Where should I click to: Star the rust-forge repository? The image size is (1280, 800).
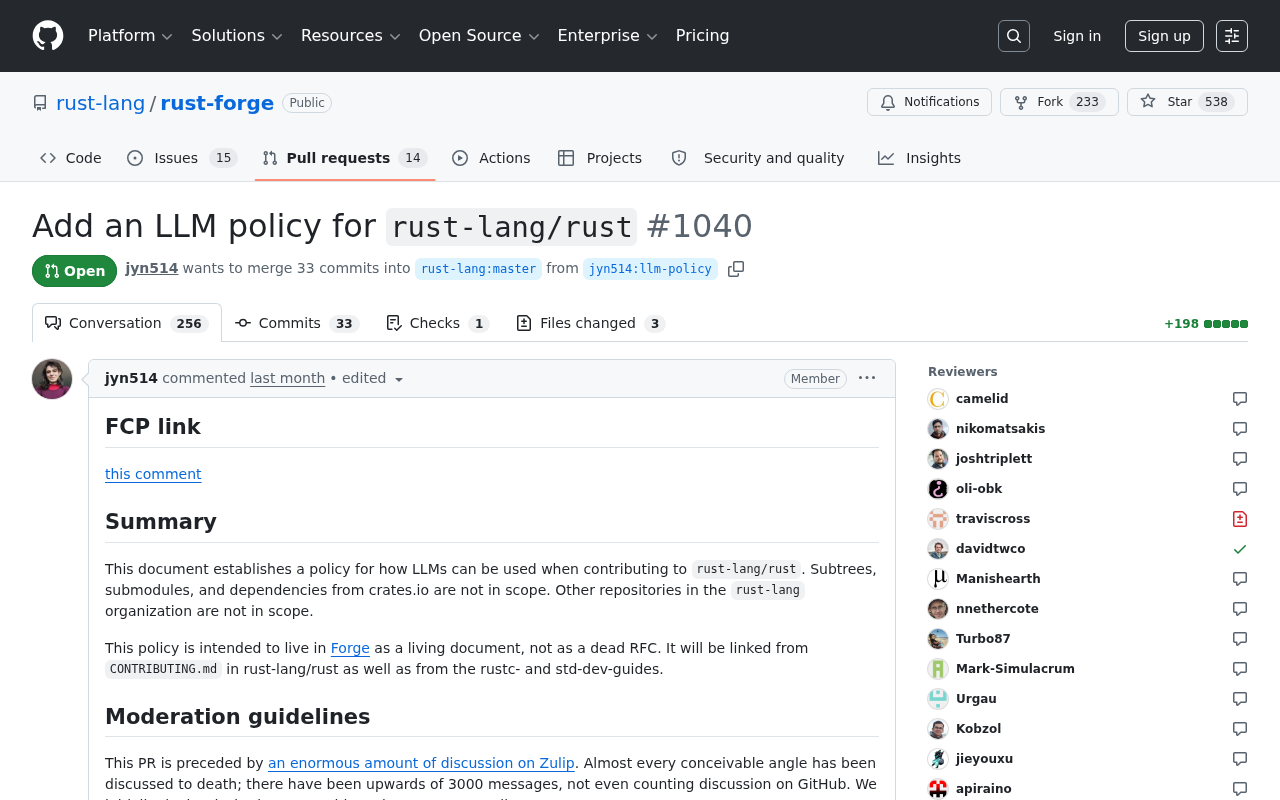pyautogui.click(x=1187, y=102)
